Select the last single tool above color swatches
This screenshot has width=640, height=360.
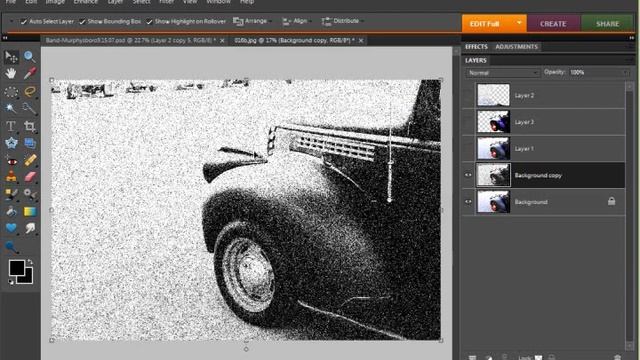pyautogui.click(x=11, y=247)
